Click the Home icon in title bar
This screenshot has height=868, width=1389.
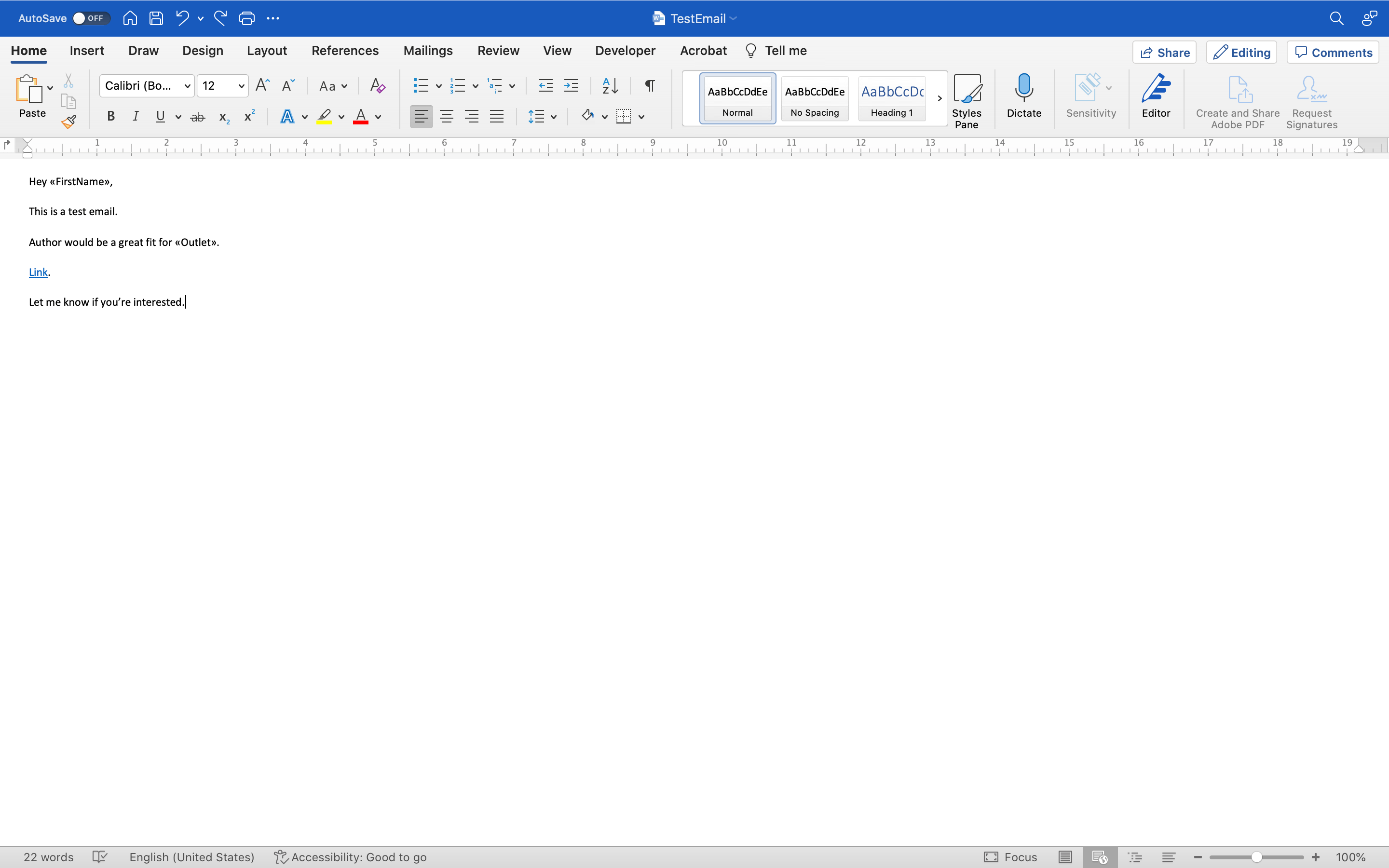130,18
